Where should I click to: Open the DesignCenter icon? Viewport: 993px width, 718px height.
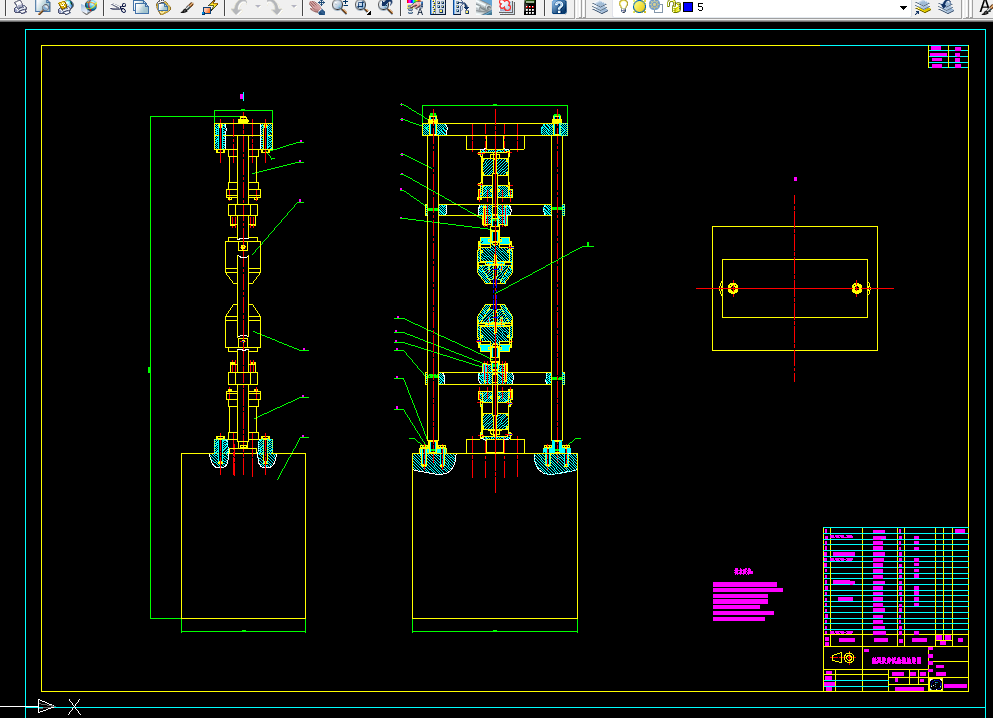[x=438, y=7]
